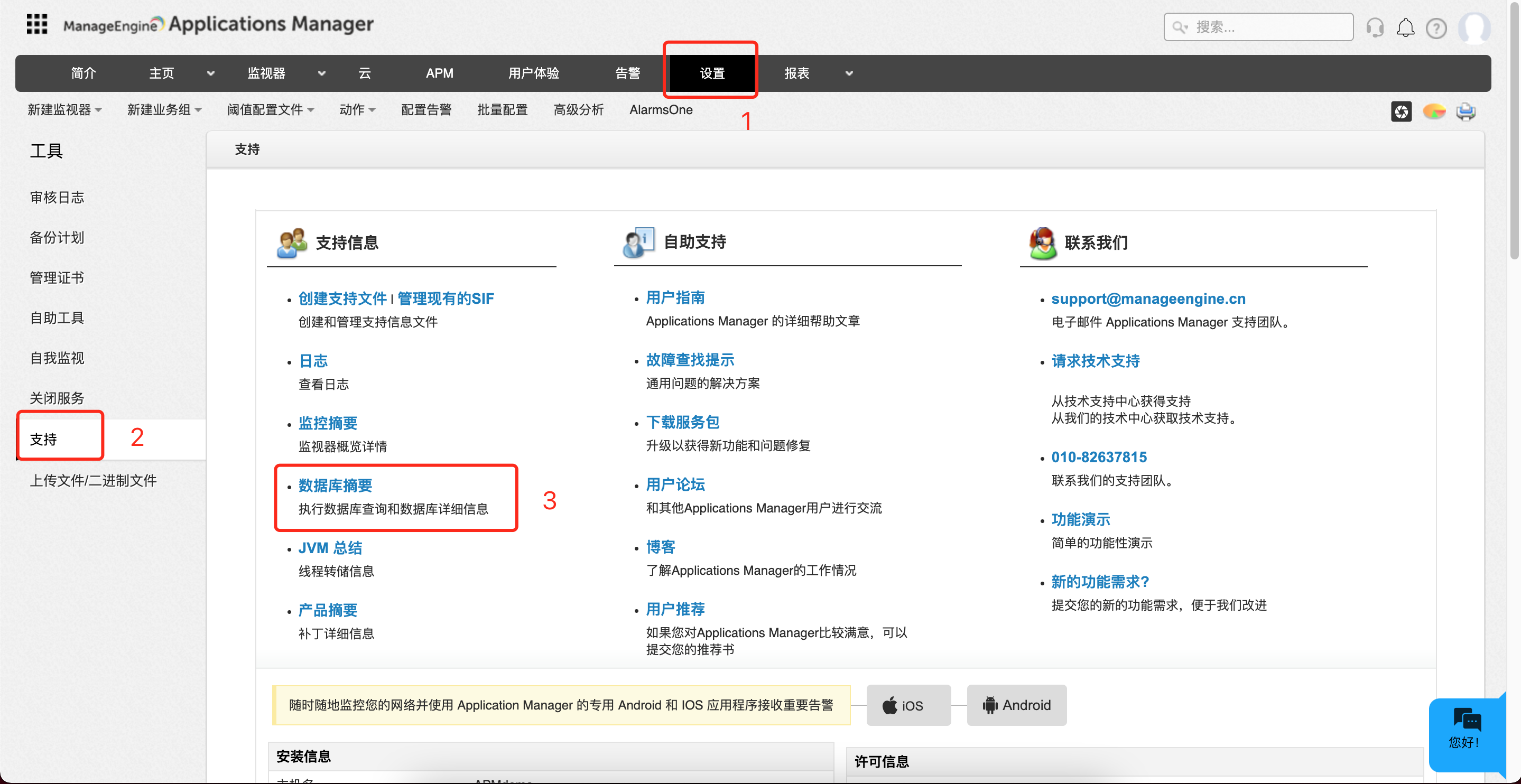Expand the 主页 dropdown arrow

point(210,73)
